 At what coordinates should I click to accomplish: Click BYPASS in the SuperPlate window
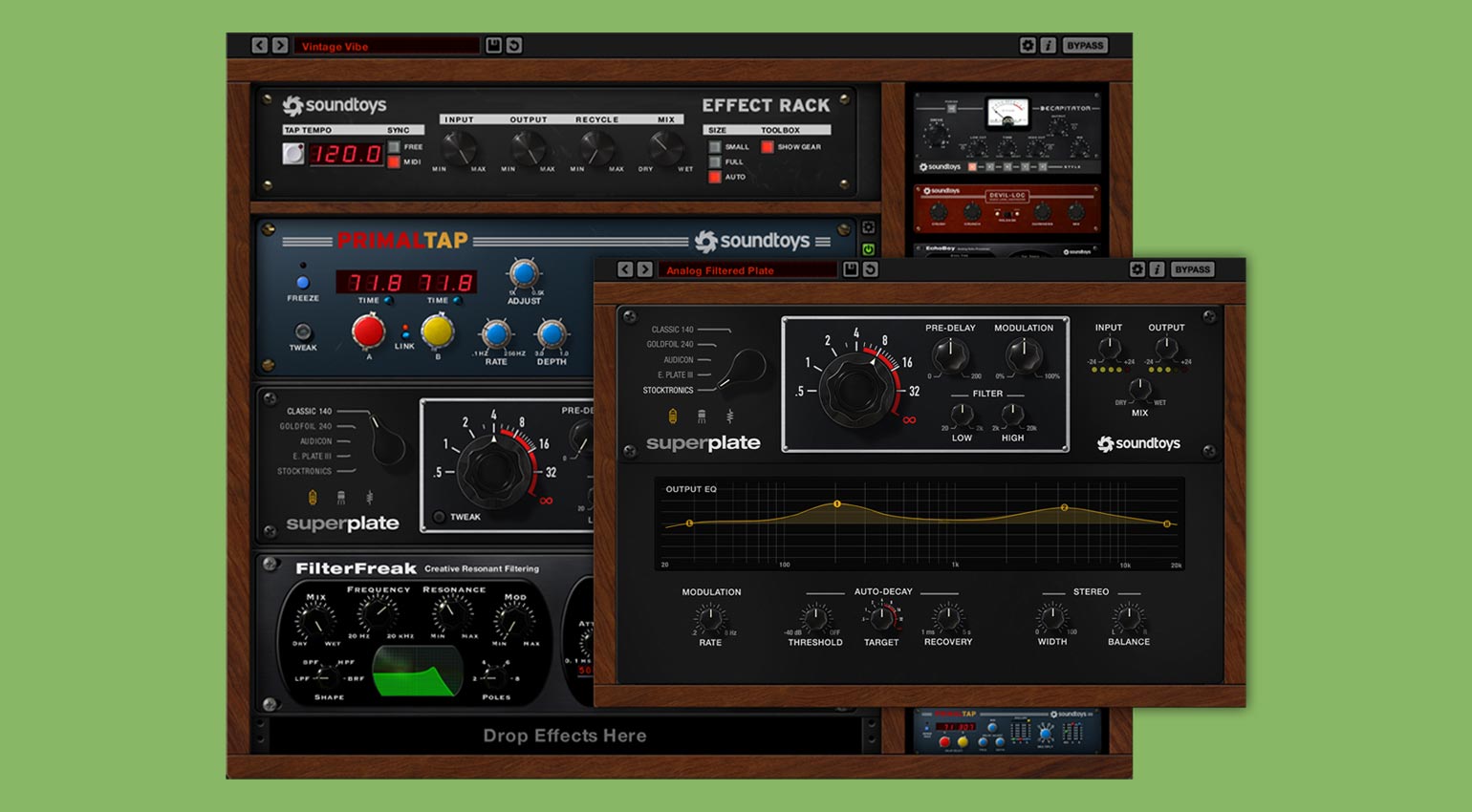pos(1193,269)
